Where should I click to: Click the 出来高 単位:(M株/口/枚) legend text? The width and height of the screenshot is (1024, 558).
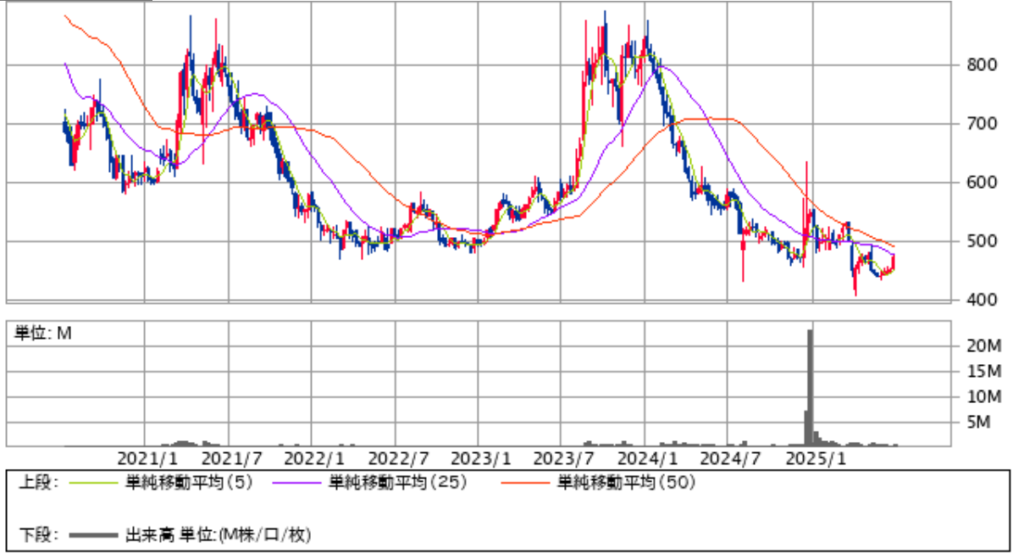pos(218,535)
